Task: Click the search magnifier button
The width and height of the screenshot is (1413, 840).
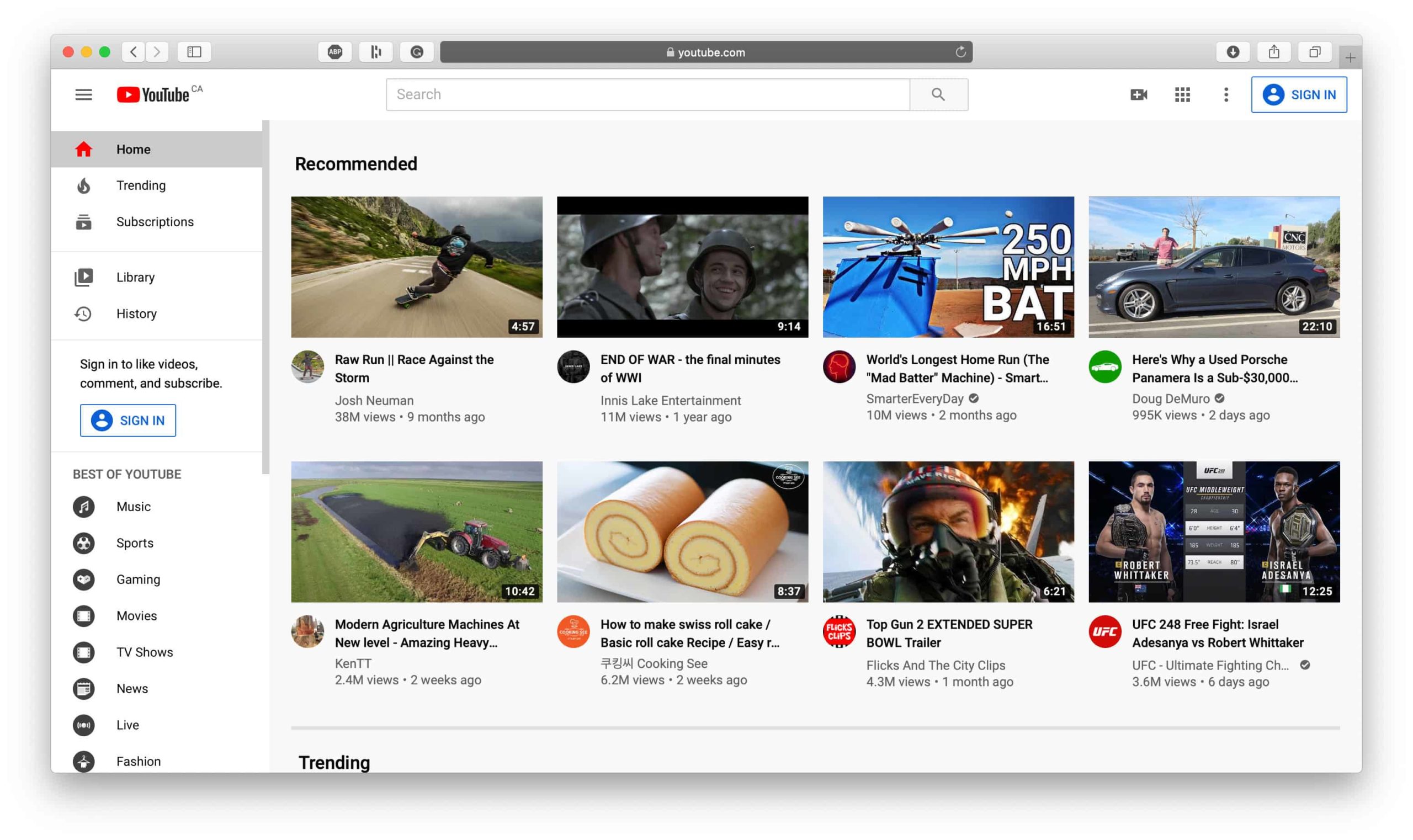Action: [x=938, y=94]
